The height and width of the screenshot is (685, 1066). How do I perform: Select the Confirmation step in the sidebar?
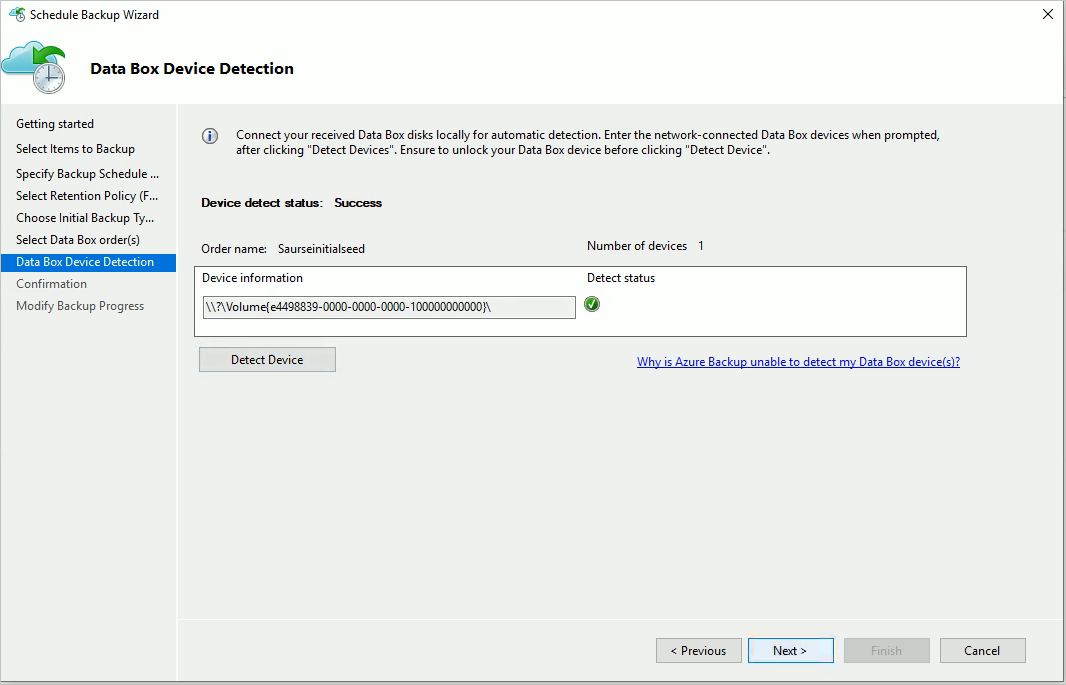pos(51,283)
